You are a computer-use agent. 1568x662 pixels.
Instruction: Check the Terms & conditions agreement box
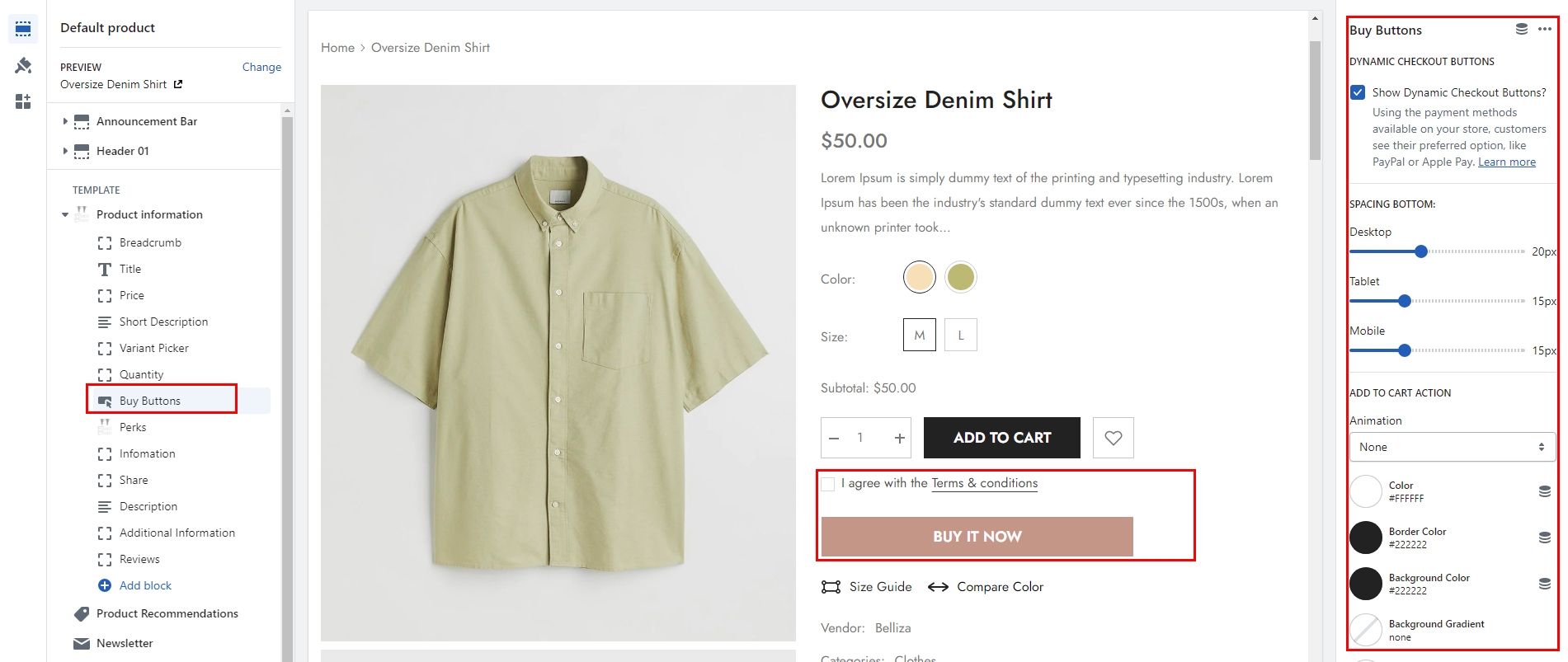[x=828, y=484]
